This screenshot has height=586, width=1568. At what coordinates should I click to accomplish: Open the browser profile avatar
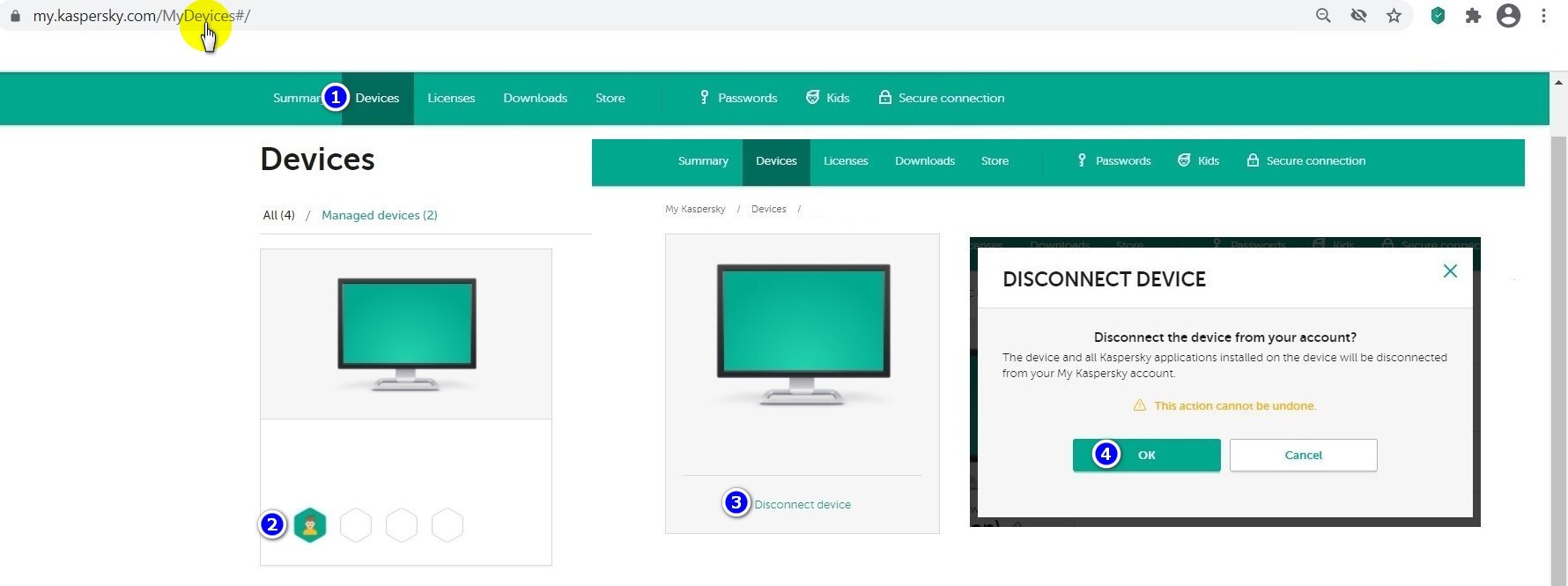pyautogui.click(x=1508, y=16)
